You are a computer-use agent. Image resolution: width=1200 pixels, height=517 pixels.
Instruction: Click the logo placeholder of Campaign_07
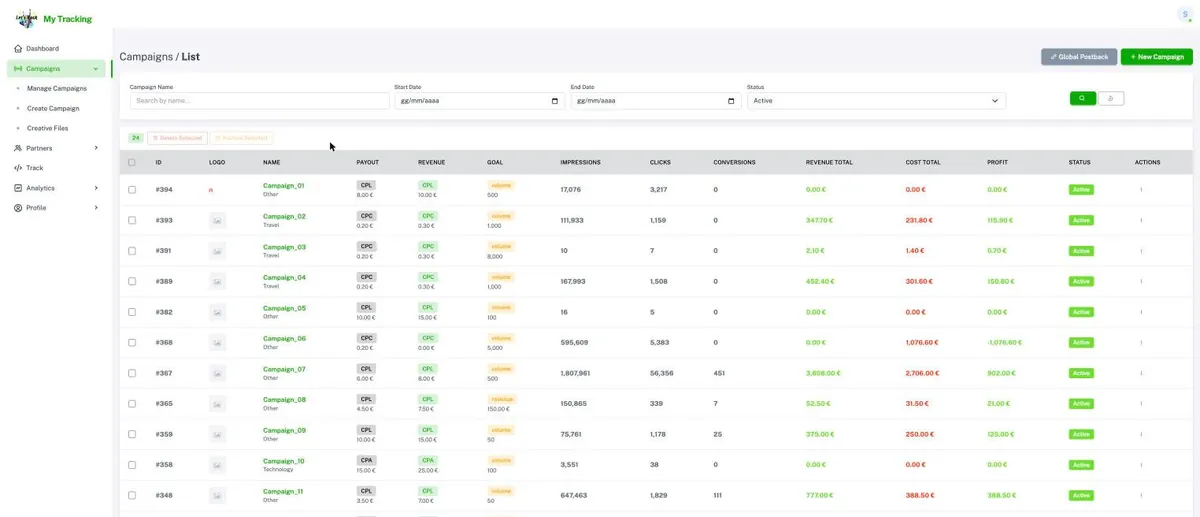click(217, 373)
